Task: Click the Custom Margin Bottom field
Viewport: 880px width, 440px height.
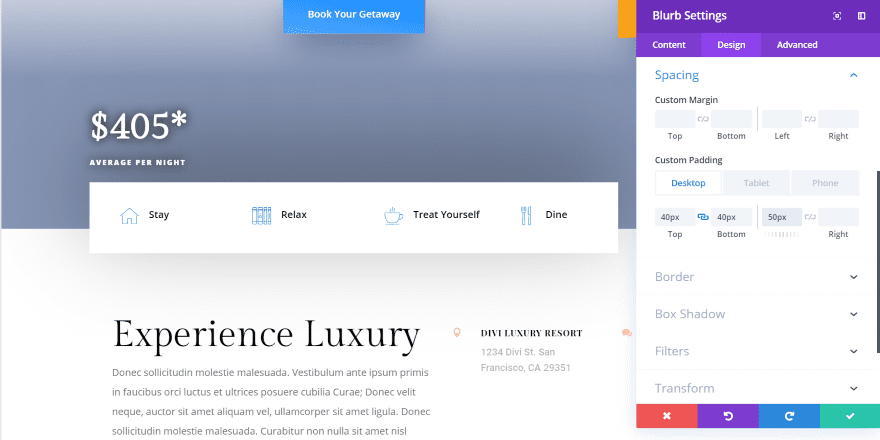Action: (x=731, y=119)
